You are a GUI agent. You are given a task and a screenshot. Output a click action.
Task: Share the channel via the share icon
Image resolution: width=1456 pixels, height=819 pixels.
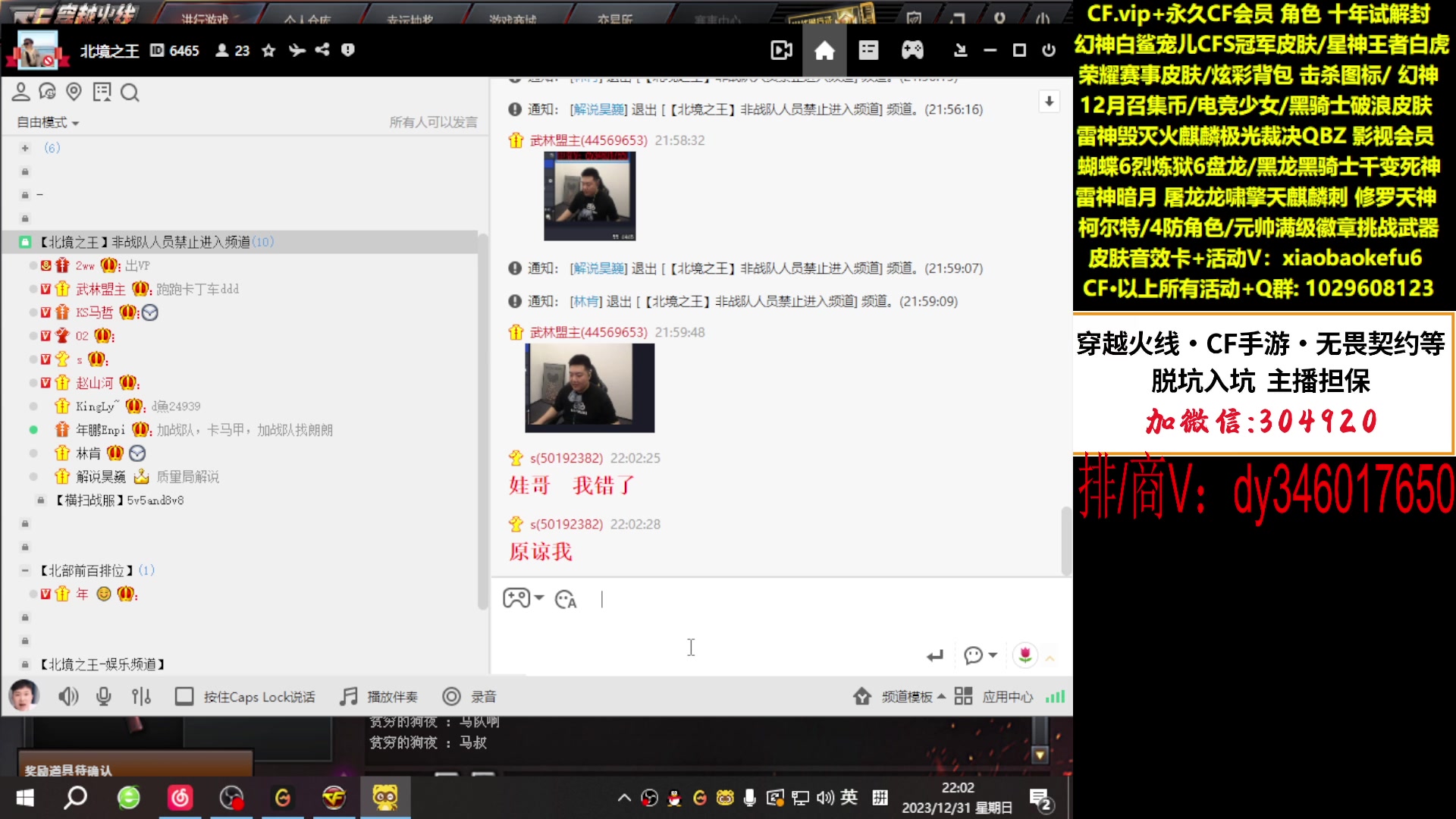[x=322, y=50]
